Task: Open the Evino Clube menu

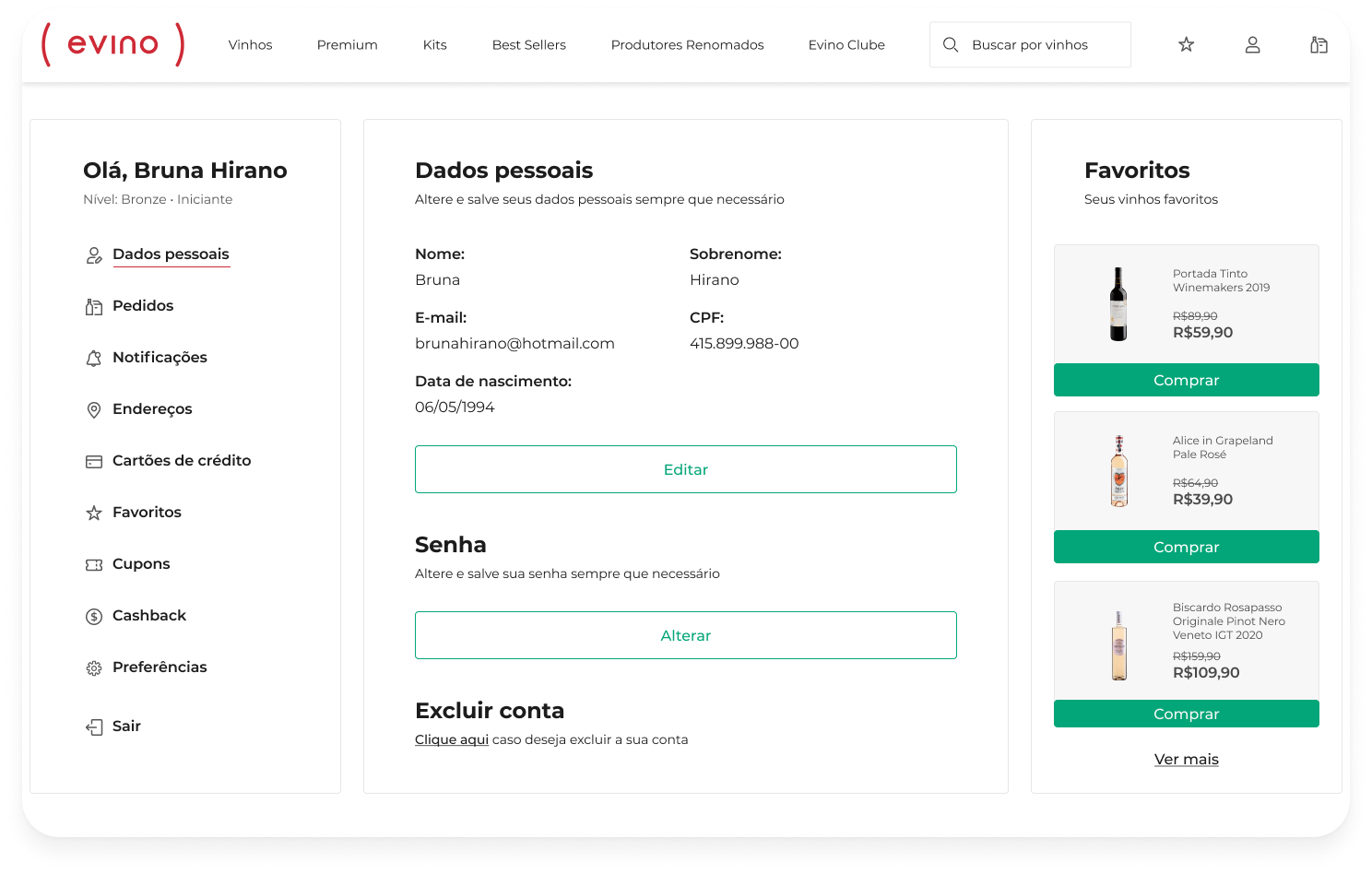Action: point(846,44)
